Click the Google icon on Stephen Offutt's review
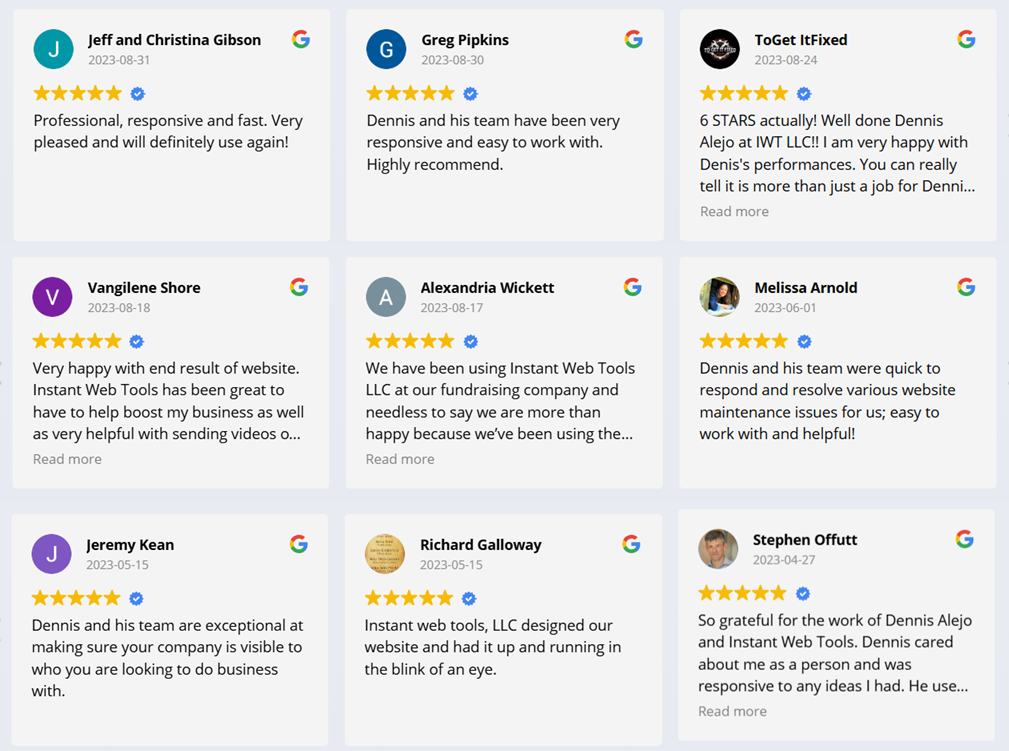The image size is (1009, 751). (x=964, y=538)
